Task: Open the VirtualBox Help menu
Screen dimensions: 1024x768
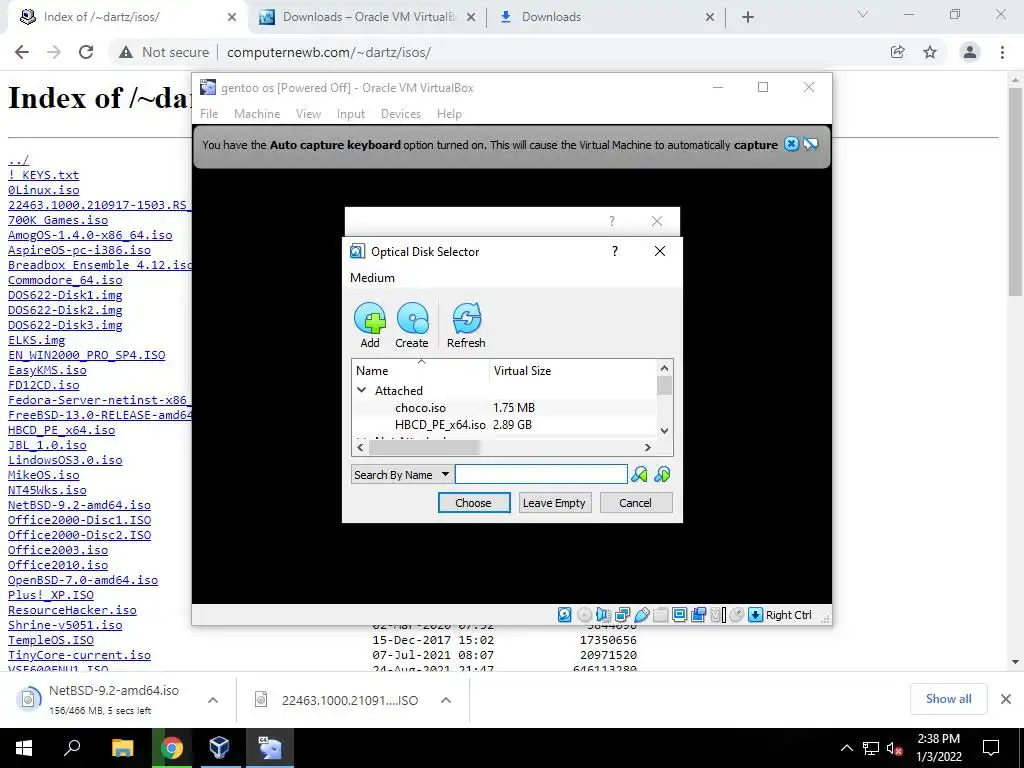Action: tap(449, 114)
